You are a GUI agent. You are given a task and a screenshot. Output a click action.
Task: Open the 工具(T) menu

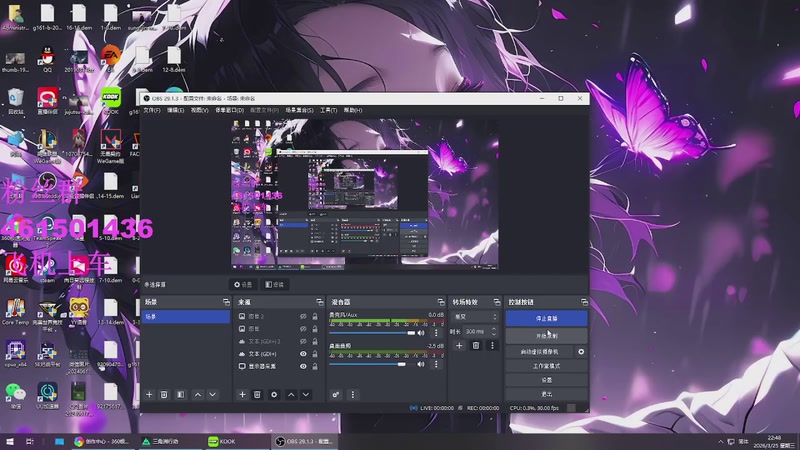point(329,110)
